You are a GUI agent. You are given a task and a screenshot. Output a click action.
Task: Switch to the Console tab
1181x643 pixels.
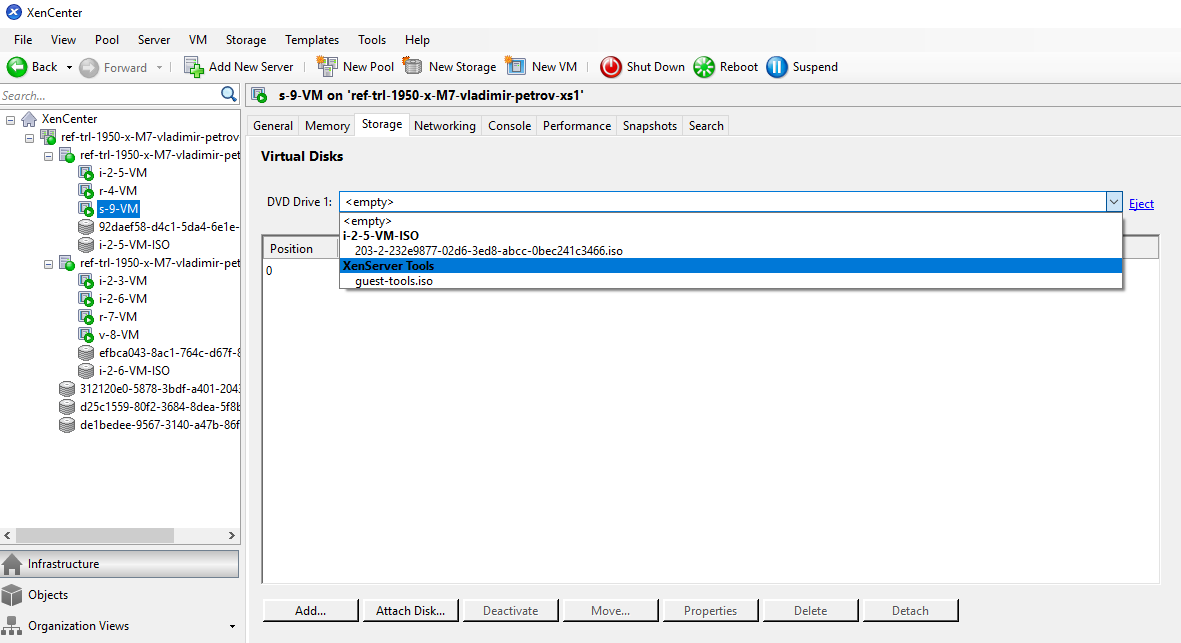coord(509,126)
